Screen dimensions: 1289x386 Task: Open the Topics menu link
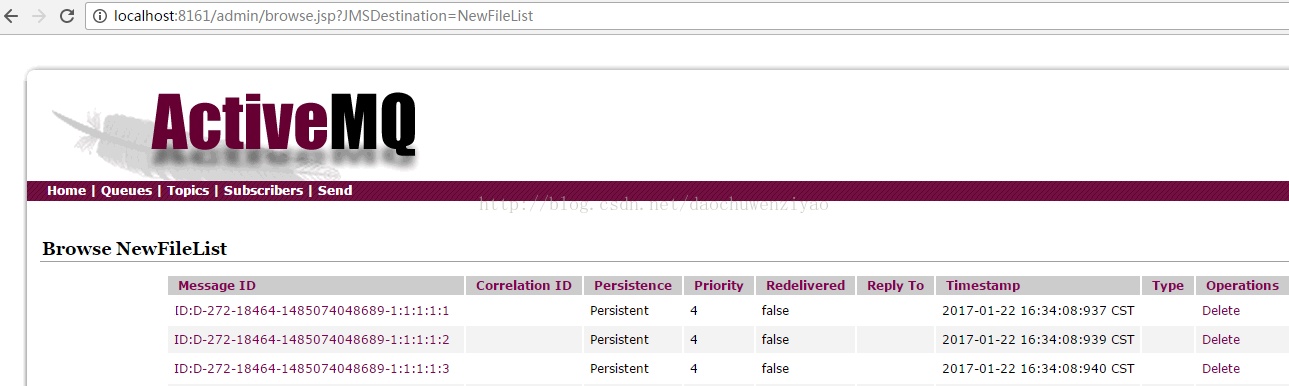click(x=188, y=190)
